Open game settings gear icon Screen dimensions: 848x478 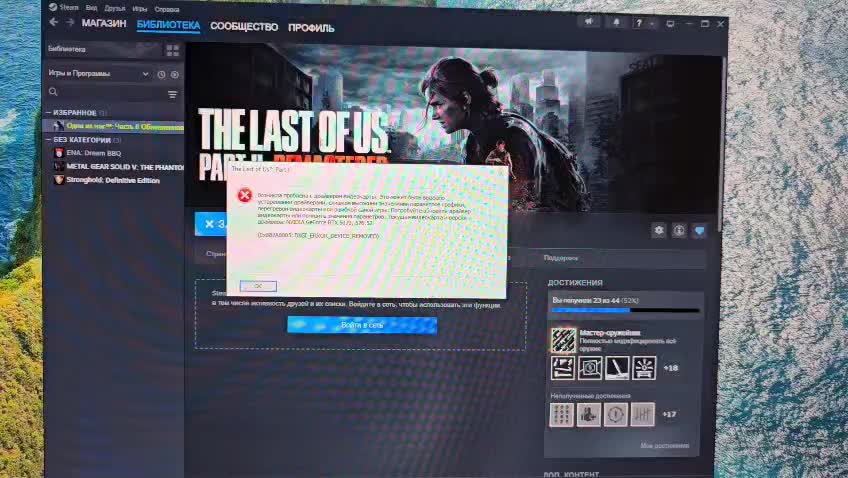[659, 230]
